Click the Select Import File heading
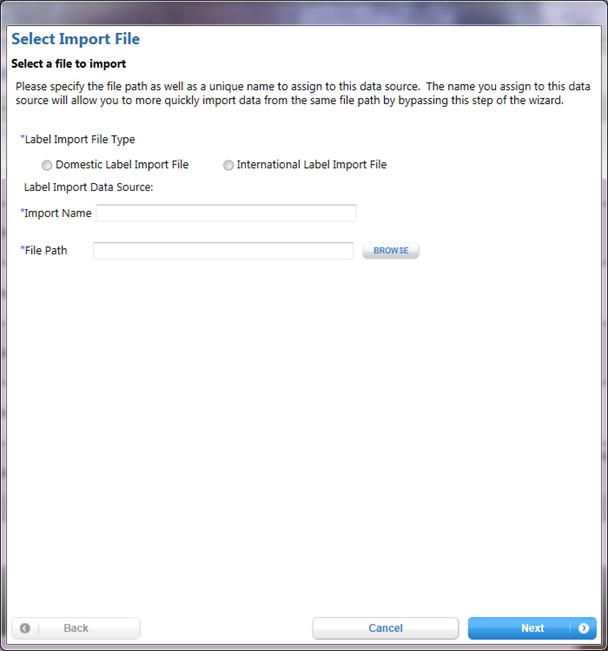 pyautogui.click(x=76, y=39)
